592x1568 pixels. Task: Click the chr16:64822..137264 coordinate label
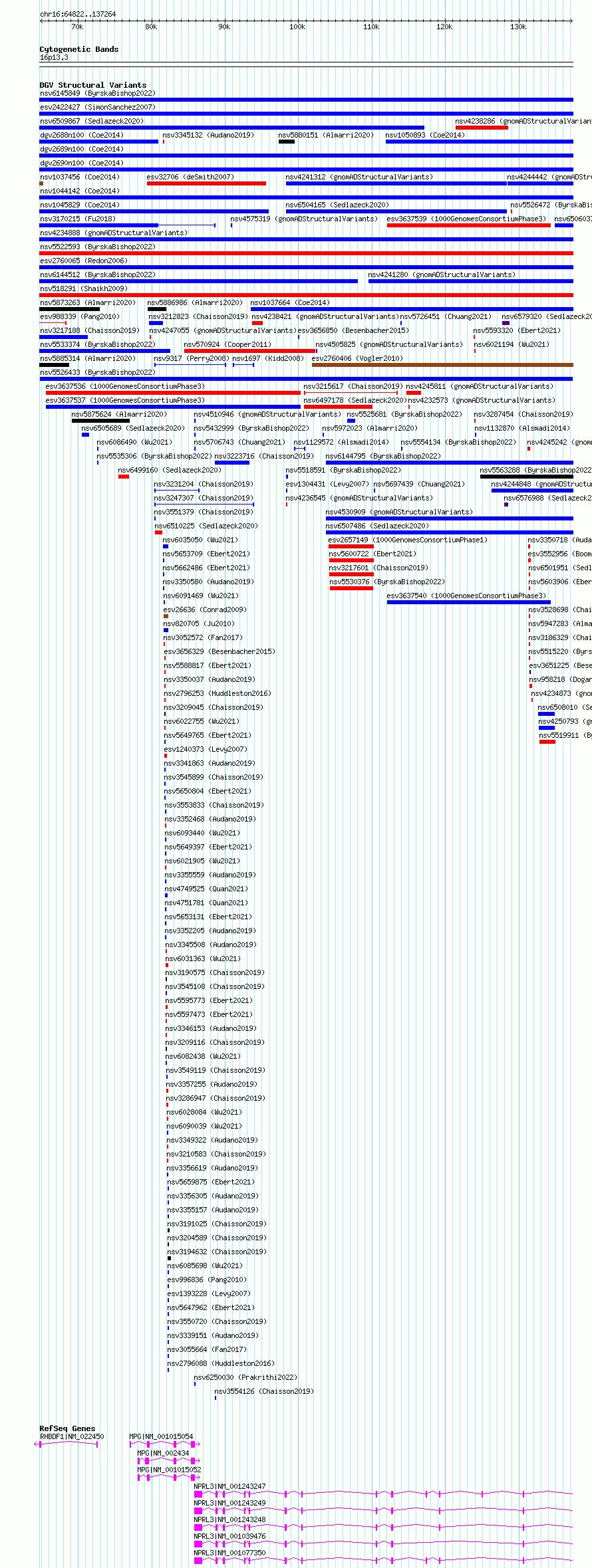78,14
